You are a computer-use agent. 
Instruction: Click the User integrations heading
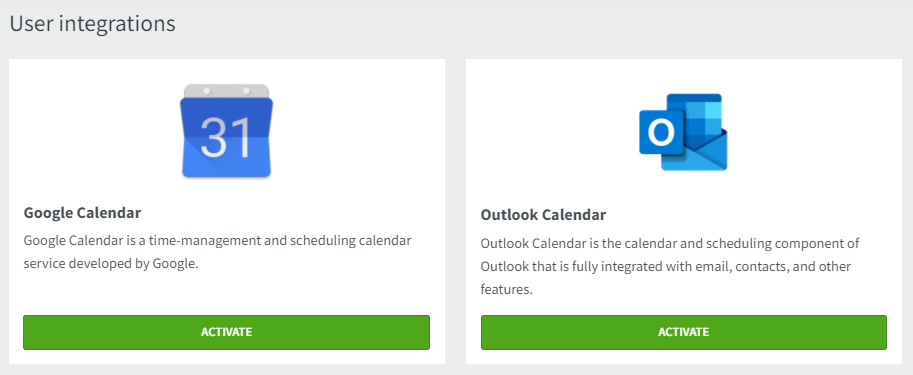93,24
